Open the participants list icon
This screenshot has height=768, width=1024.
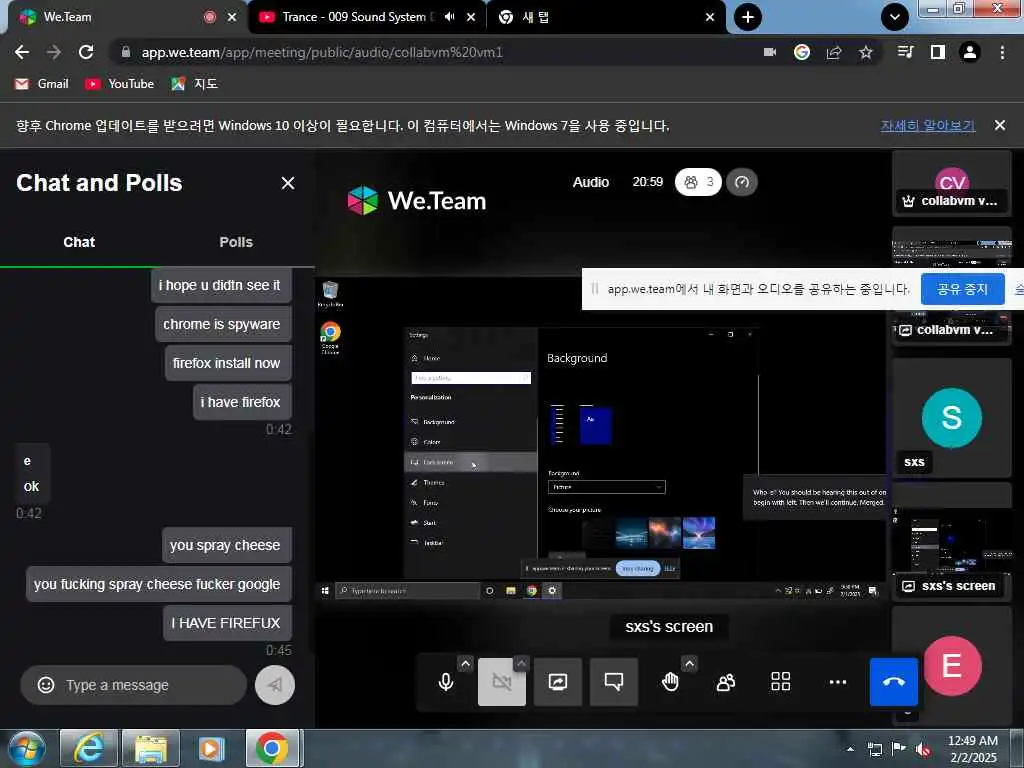(x=726, y=682)
